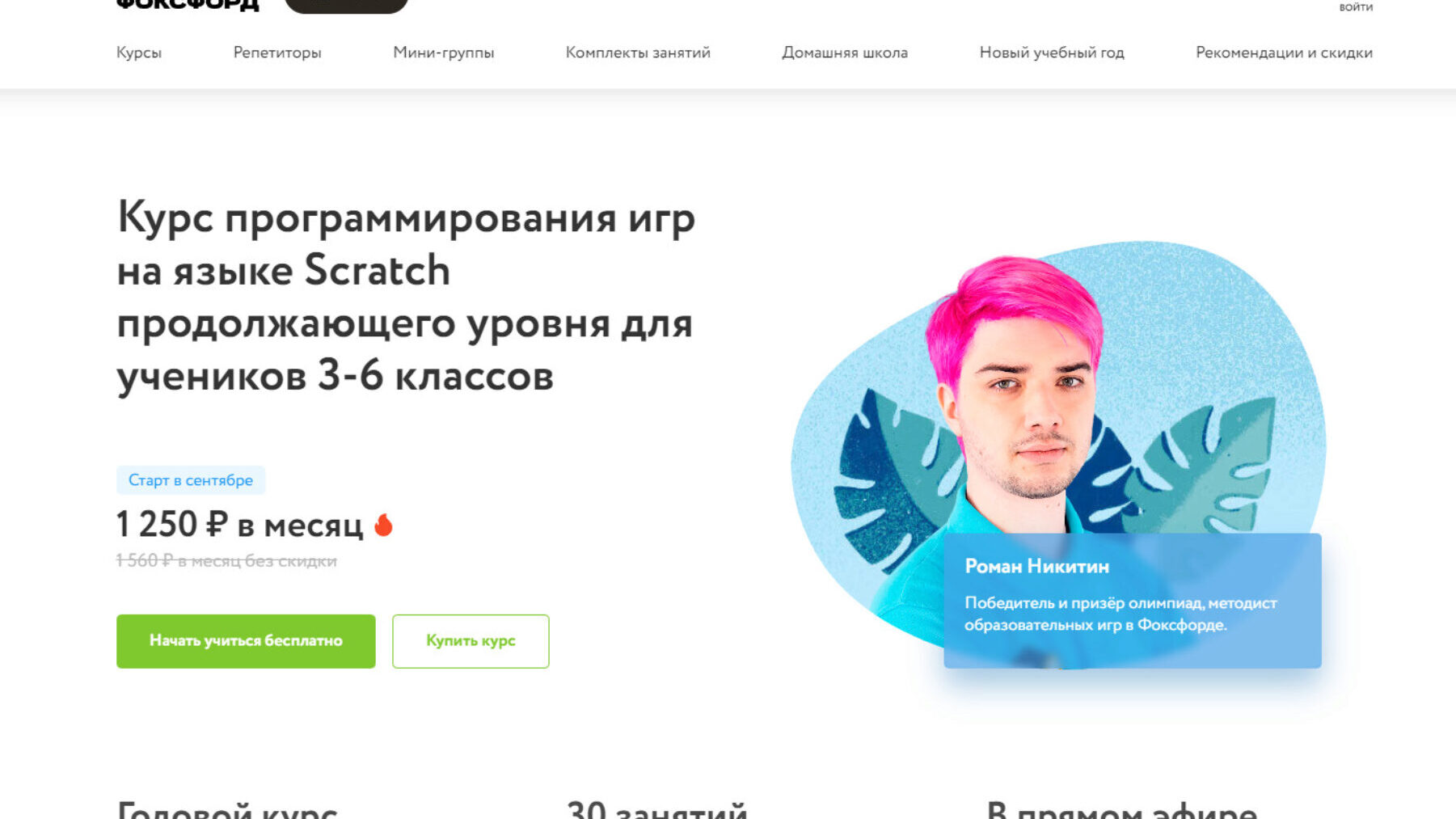Navigate to Домашняя школа
The image size is (1456, 819).
pyautogui.click(x=845, y=53)
